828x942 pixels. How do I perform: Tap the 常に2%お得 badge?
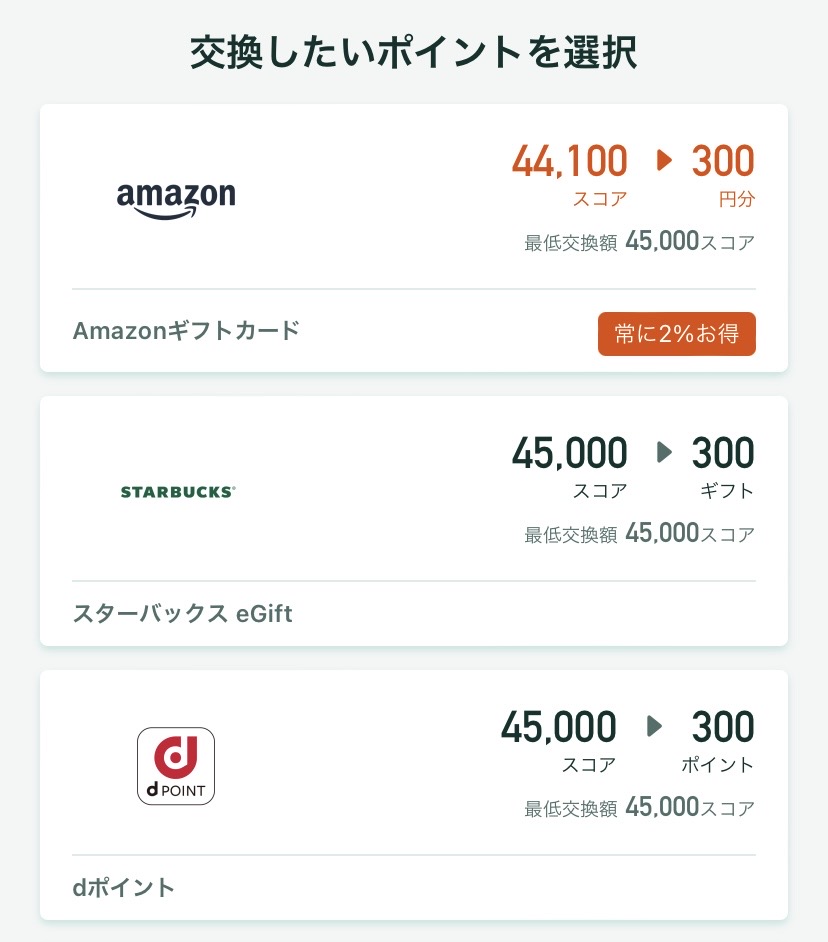676,334
